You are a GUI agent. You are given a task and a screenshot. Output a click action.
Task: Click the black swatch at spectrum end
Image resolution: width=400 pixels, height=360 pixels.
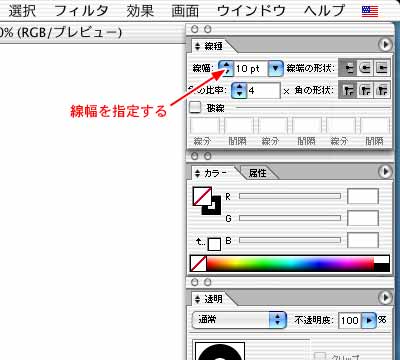pos(382,267)
